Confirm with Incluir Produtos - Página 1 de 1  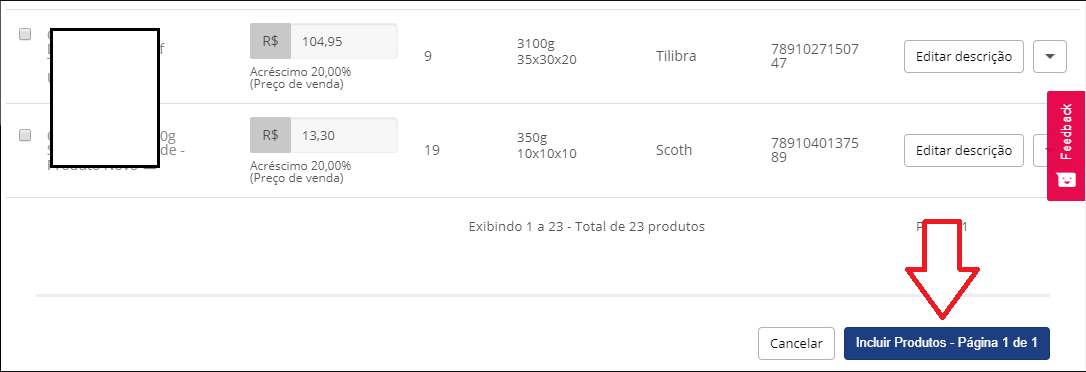pos(947,344)
